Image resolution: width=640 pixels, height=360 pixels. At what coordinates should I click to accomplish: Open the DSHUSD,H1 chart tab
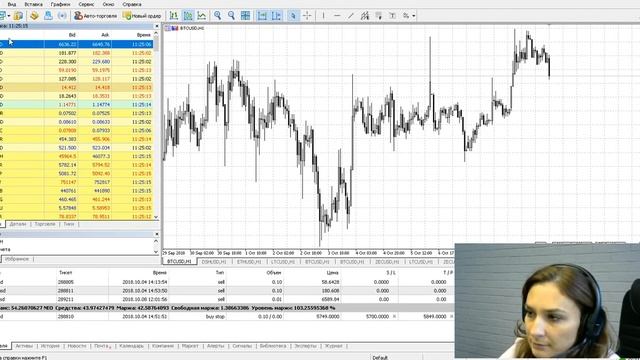(214, 262)
